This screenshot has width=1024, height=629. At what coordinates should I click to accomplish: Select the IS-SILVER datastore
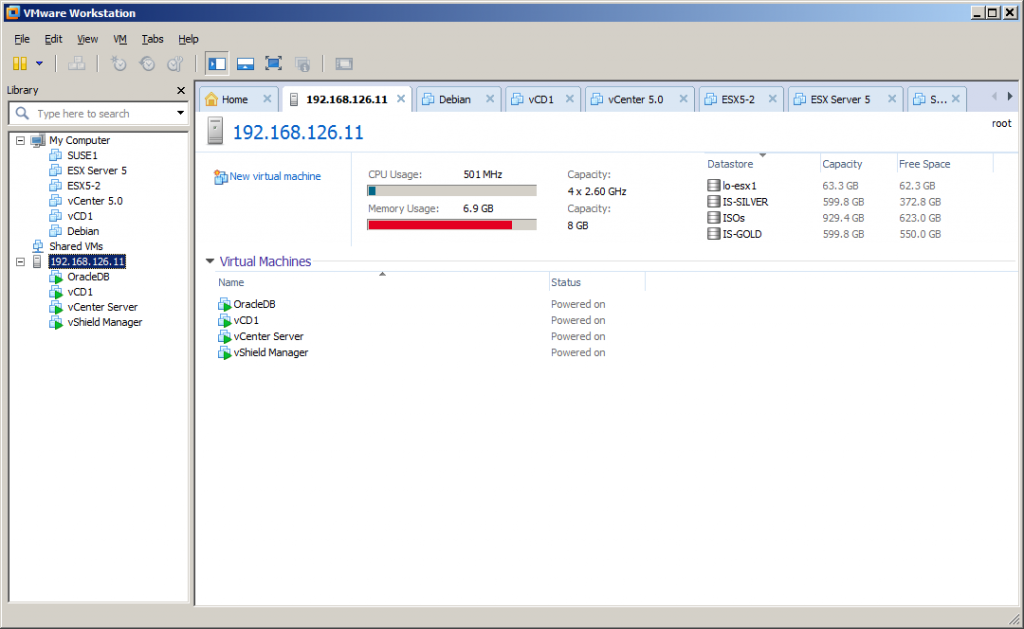point(744,202)
